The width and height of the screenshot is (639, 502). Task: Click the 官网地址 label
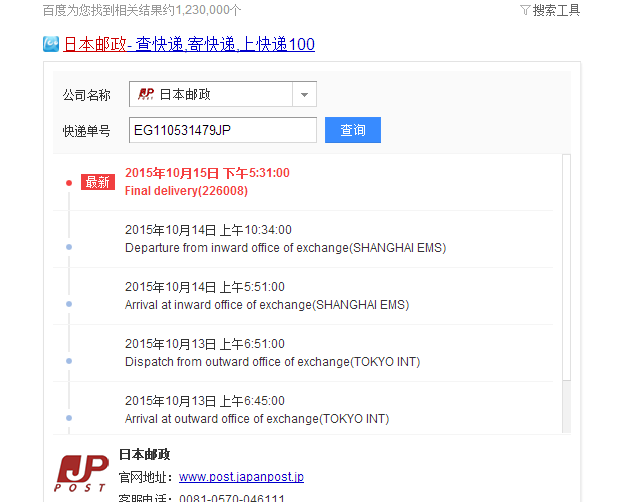click(x=148, y=477)
